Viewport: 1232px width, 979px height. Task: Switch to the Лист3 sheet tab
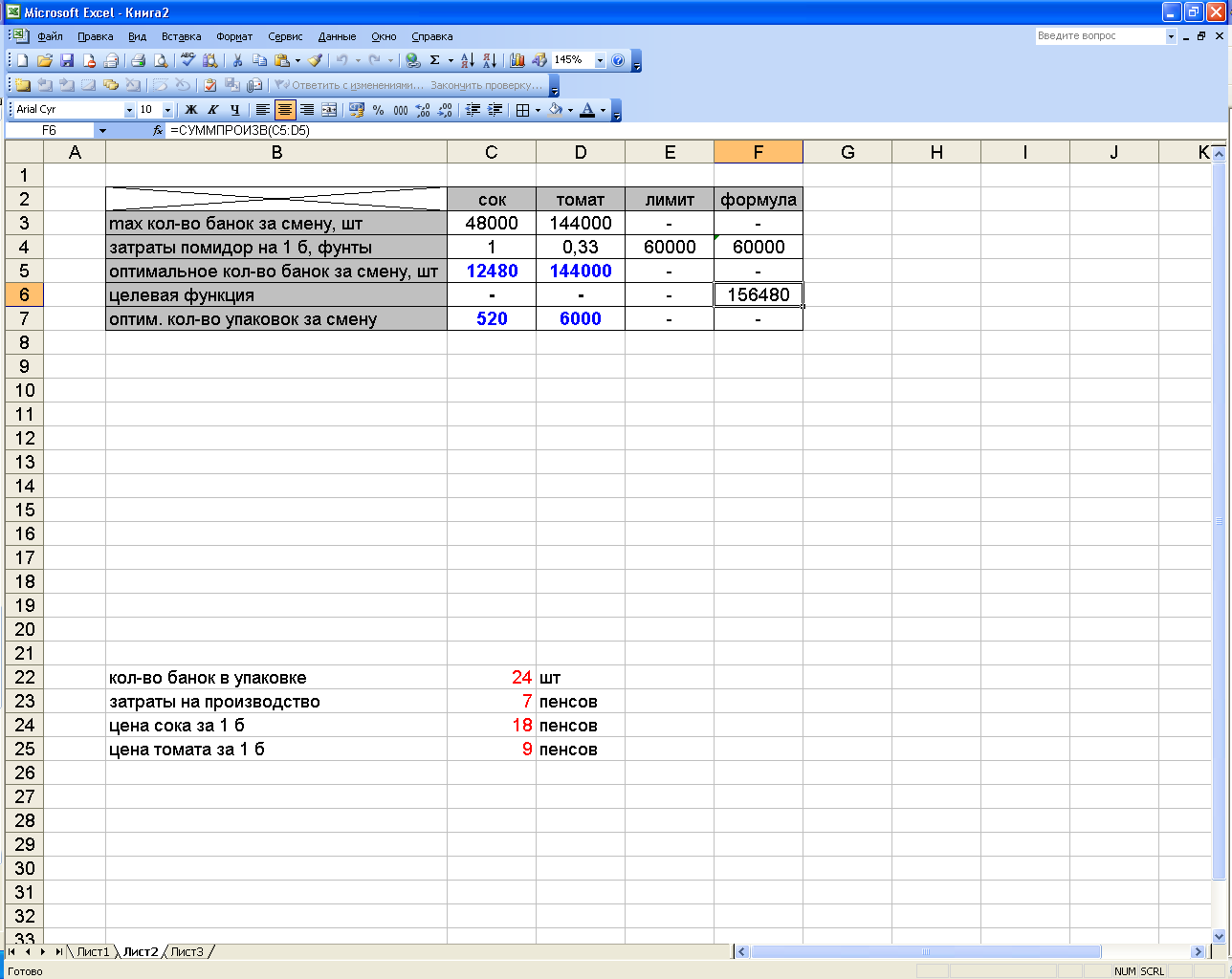(187, 952)
